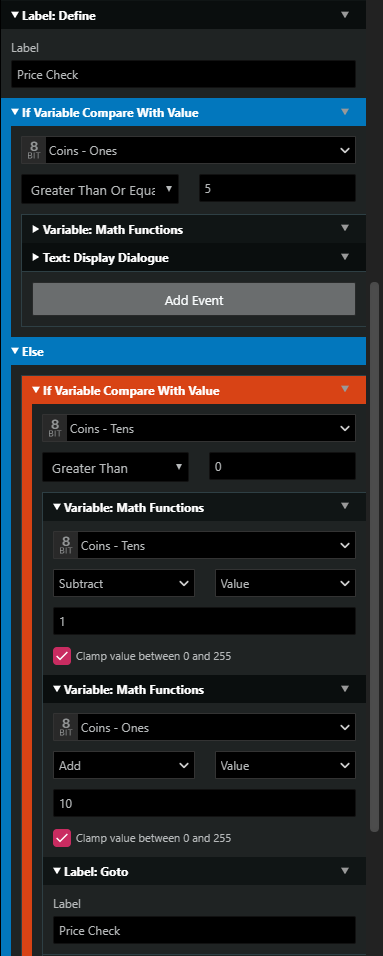Screen dimensions: 383x956
Task: Click the 8-bit icon beside Coins - Ones in the top compare event
Action: point(33,150)
